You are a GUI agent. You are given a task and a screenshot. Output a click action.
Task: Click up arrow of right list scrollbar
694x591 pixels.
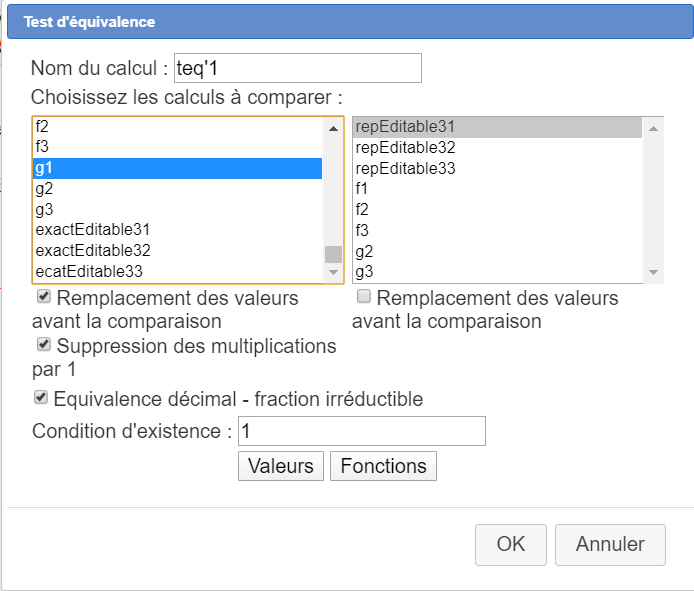pos(654,127)
